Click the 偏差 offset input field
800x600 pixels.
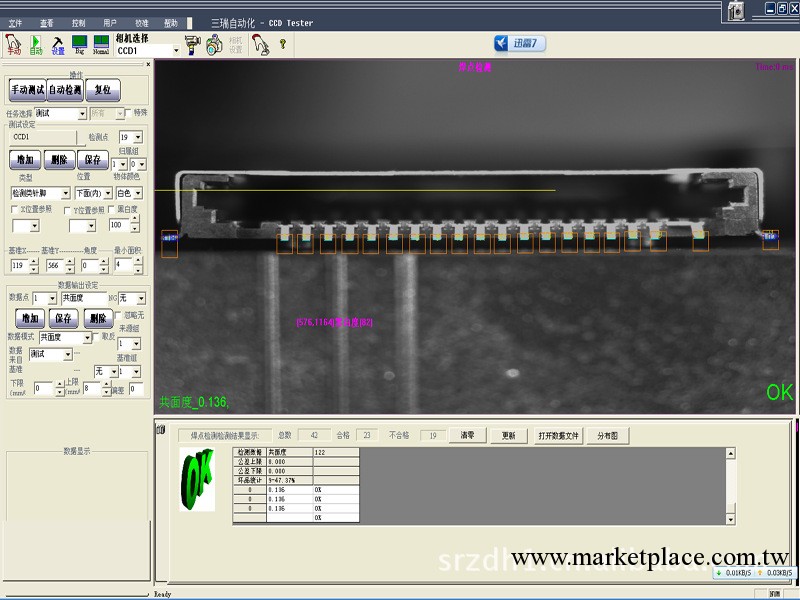coord(136,389)
